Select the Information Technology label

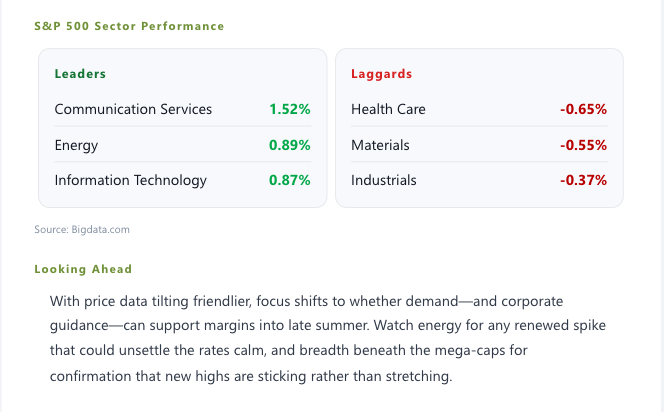(x=130, y=180)
